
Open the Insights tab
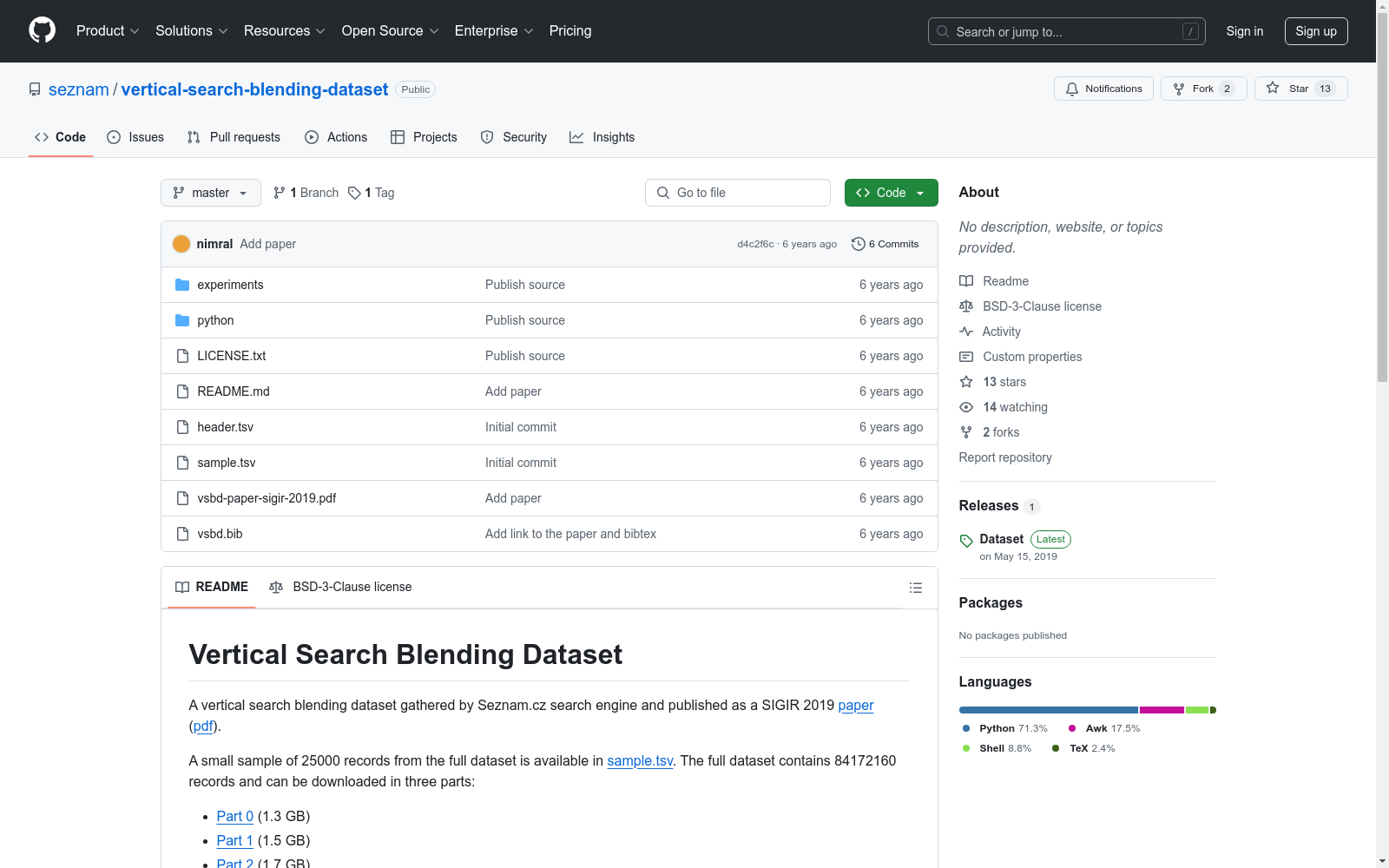[602, 137]
